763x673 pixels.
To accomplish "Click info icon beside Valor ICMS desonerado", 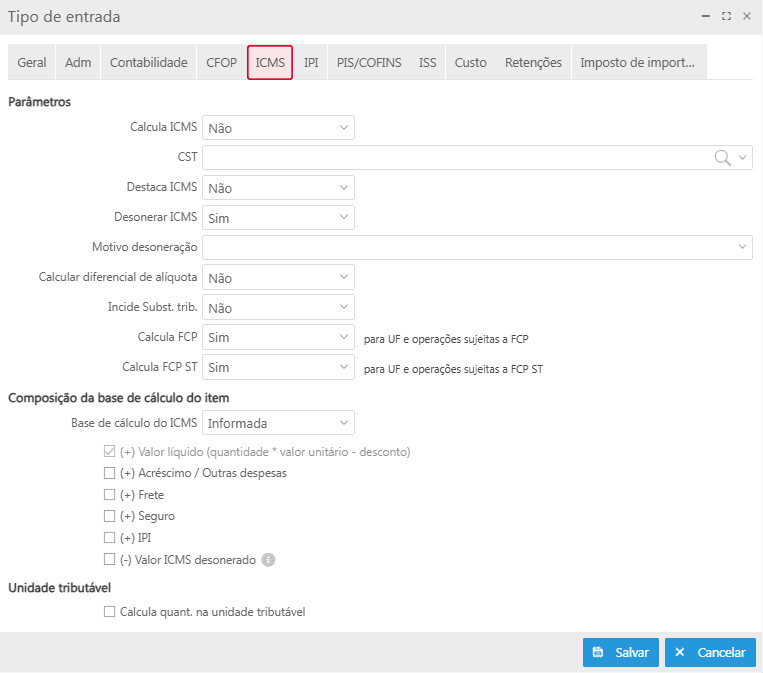I will pyautogui.click(x=268, y=560).
